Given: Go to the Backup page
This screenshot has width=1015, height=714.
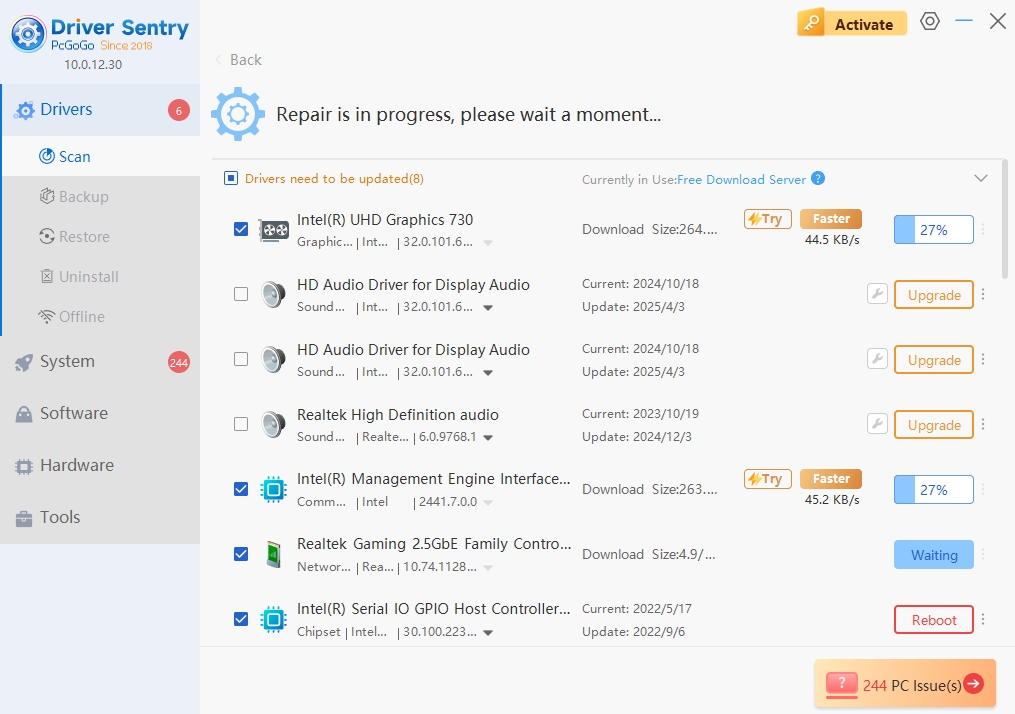Looking at the screenshot, I should pos(101,197).
